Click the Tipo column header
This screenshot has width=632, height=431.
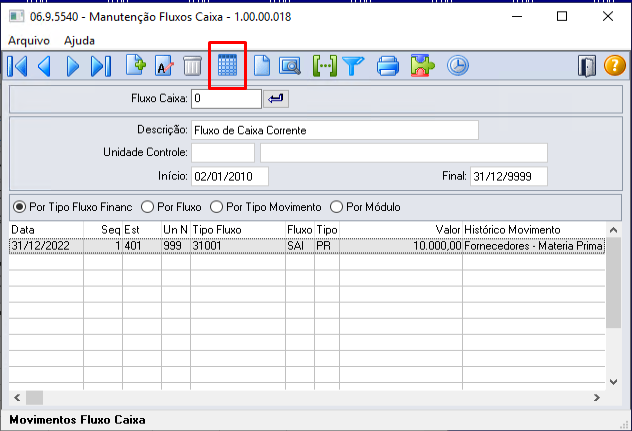327,230
